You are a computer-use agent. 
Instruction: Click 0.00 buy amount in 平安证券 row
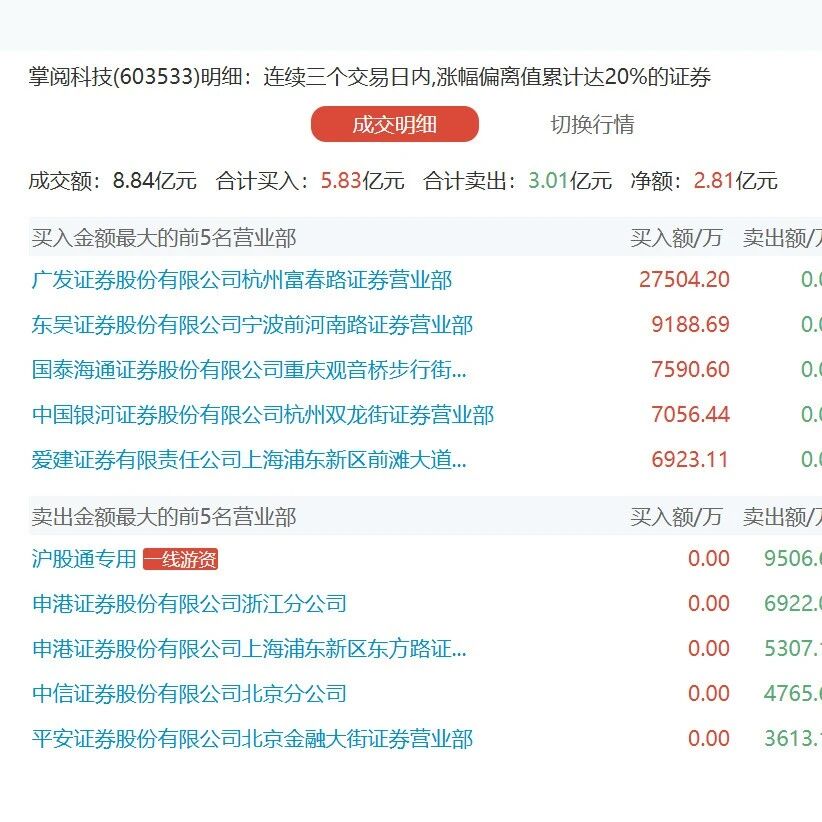[709, 739]
